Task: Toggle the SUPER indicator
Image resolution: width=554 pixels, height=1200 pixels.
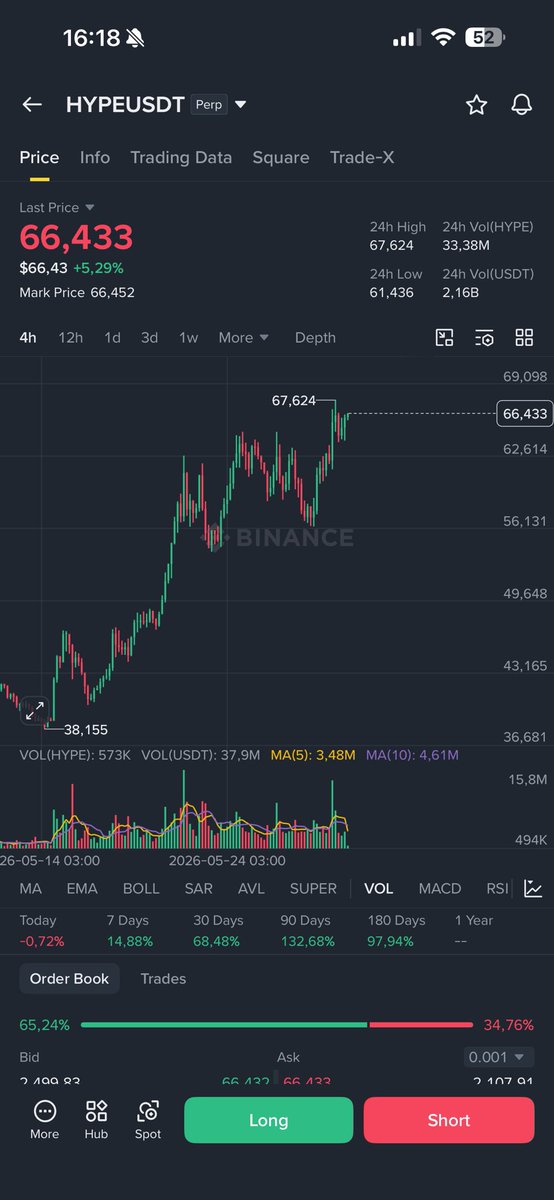Action: 313,888
